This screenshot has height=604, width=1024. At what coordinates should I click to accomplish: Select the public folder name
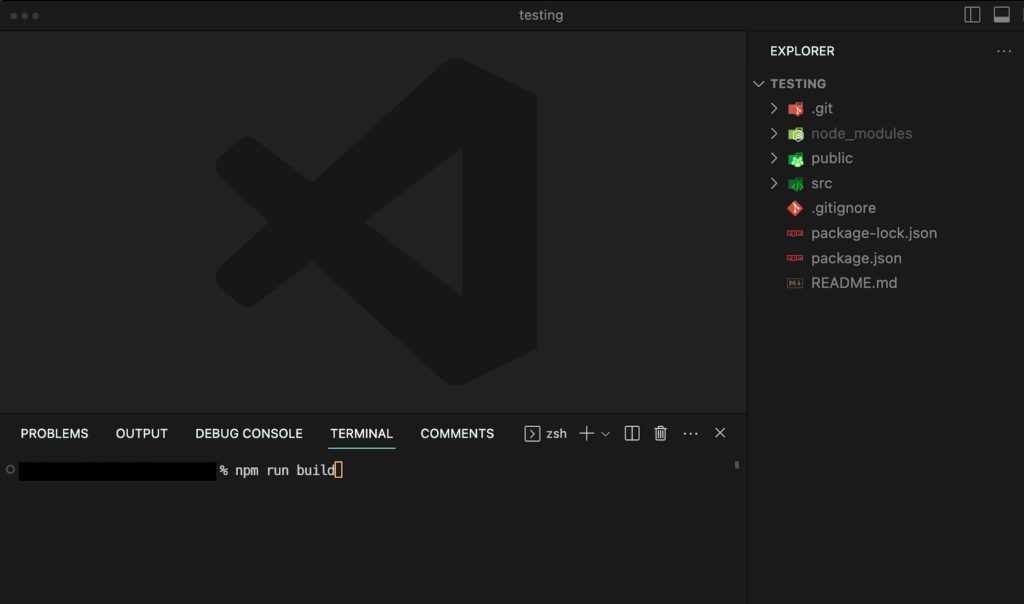point(831,158)
